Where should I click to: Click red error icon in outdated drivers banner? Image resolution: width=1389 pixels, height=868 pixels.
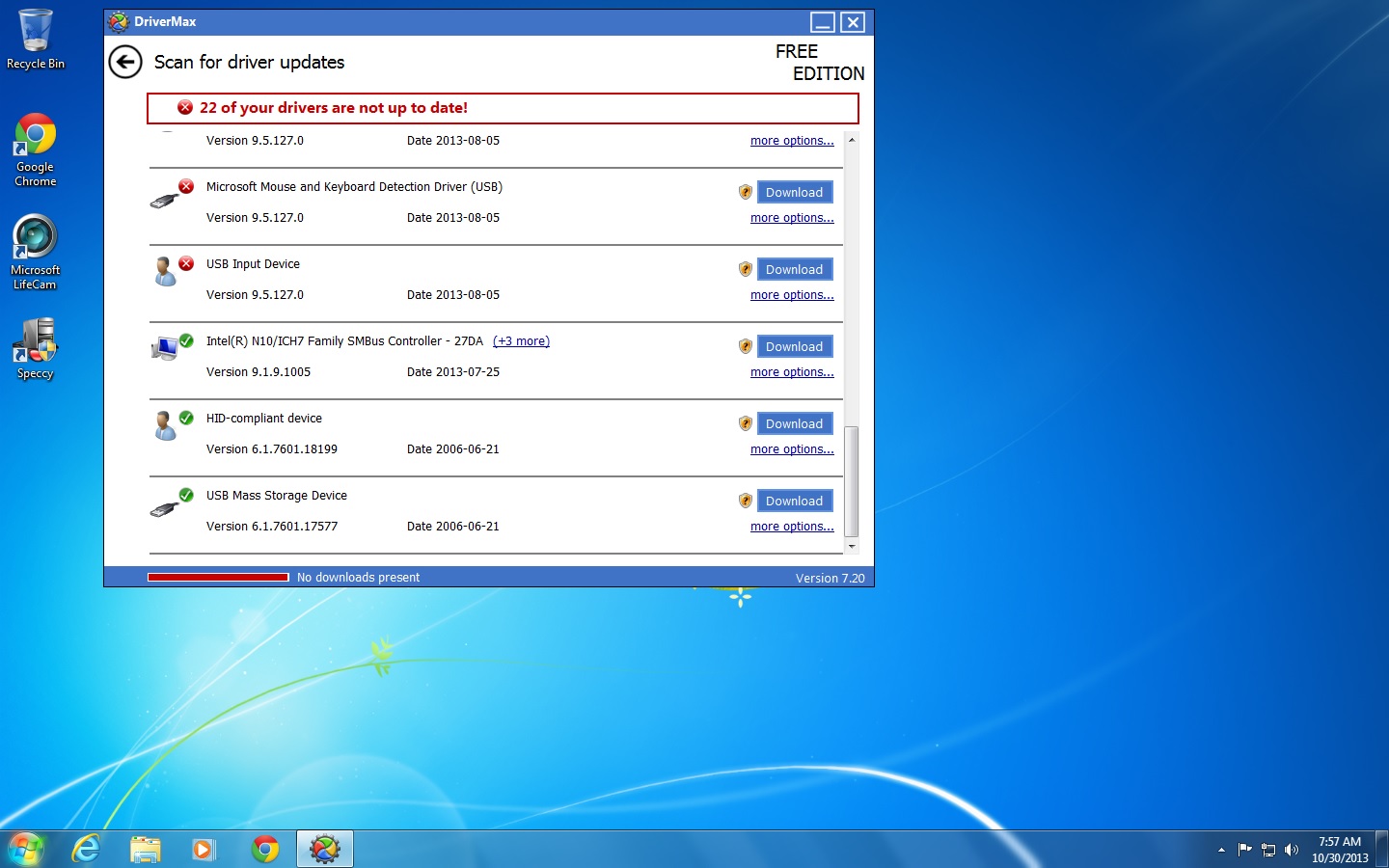(x=185, y=108)
